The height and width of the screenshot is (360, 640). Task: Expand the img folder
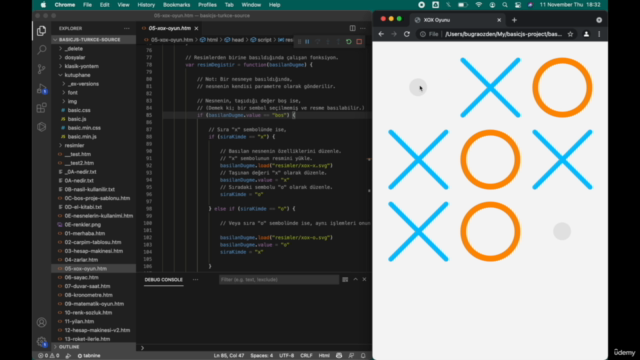(72, 101)
